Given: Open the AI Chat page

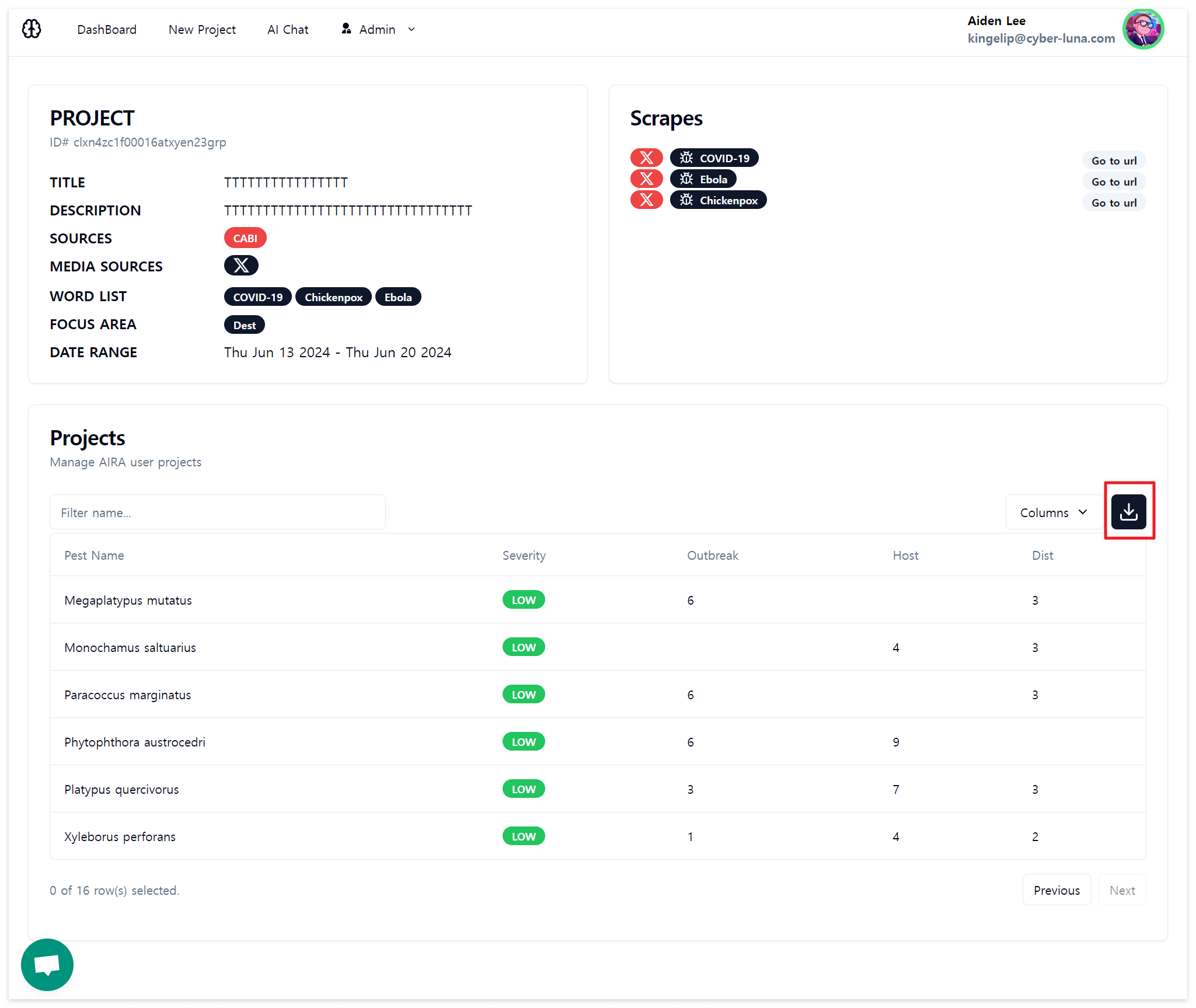Looking at the screenshot, I should click(288, 29).
